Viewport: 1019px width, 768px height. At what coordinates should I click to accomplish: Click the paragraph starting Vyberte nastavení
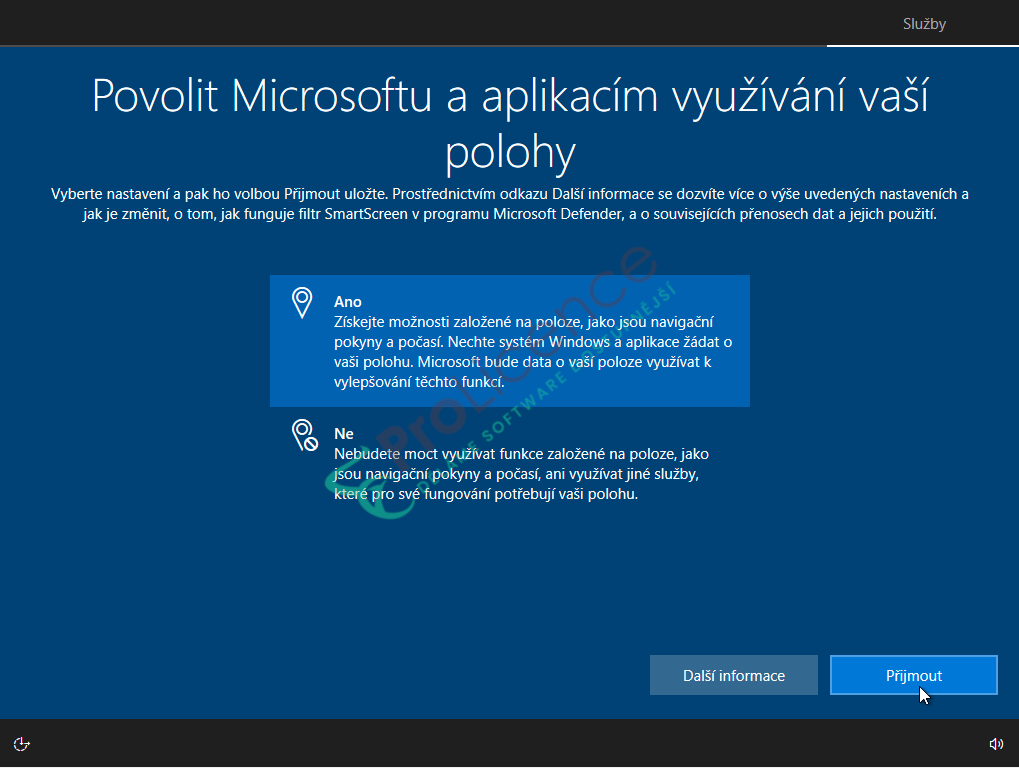pyautogui.click(x=510, y=204)
